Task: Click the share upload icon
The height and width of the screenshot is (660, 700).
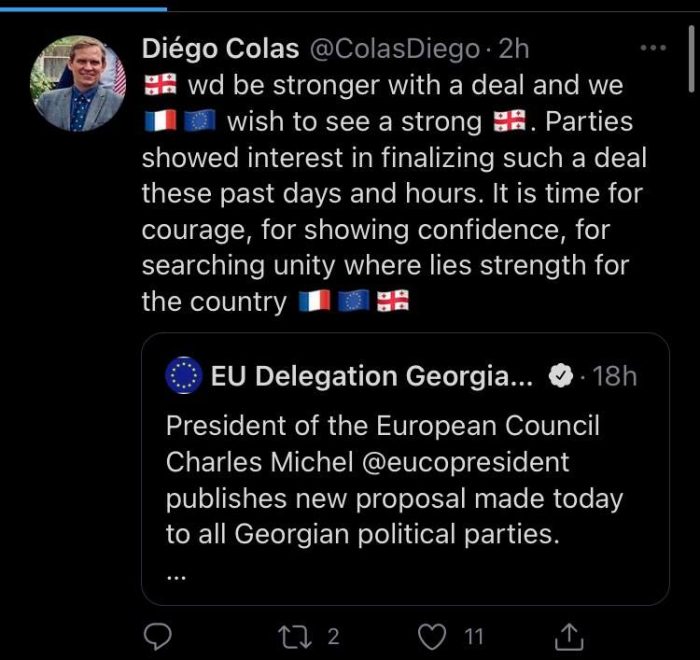Action: (568, 635)
